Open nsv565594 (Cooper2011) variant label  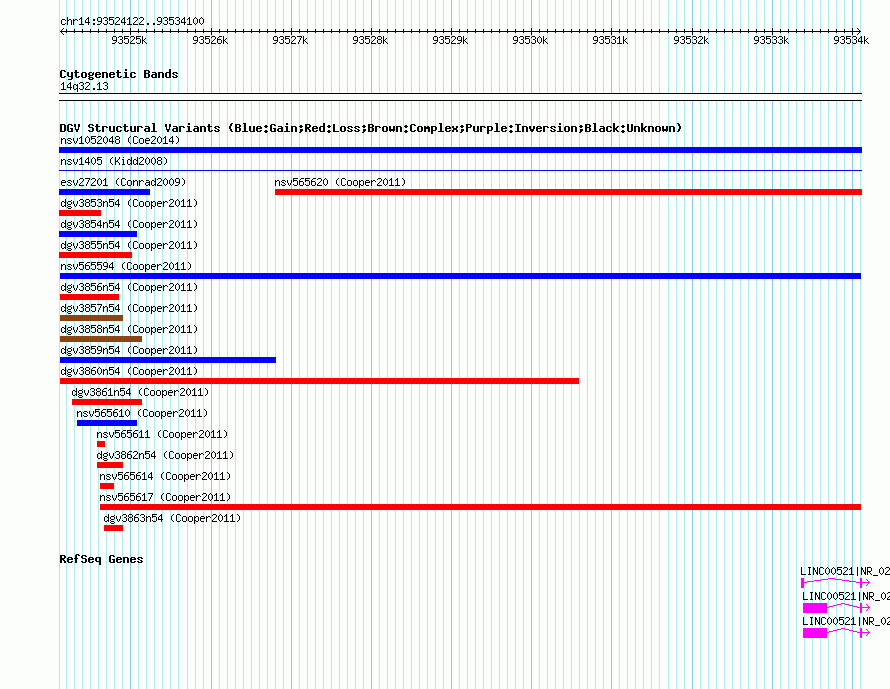(126, 266)
